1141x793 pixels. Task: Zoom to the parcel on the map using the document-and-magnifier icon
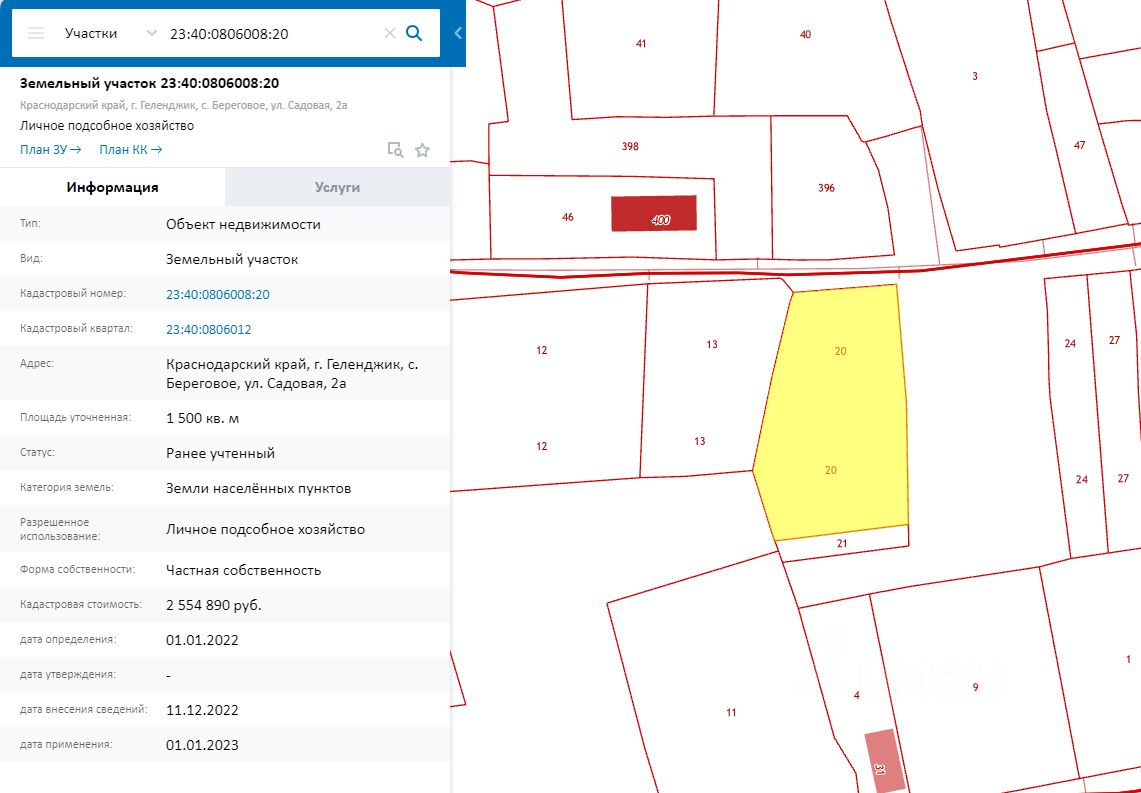tap(395, 150)
